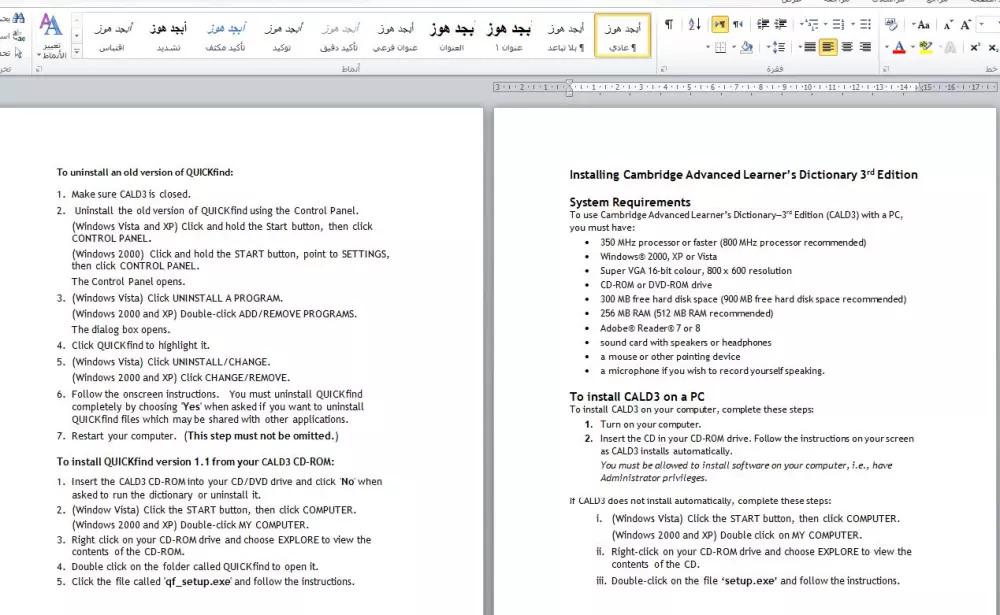Click the 'To install CALD3 on a PC' heading
The height and width of the screenshot is (615, 1000).
click(x=636, y=396)
